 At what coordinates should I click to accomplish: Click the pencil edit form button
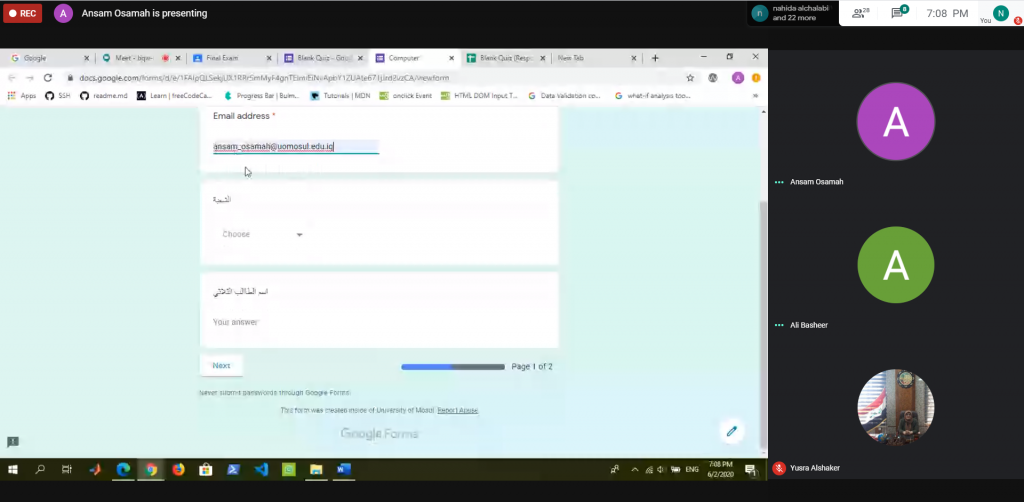732,431
